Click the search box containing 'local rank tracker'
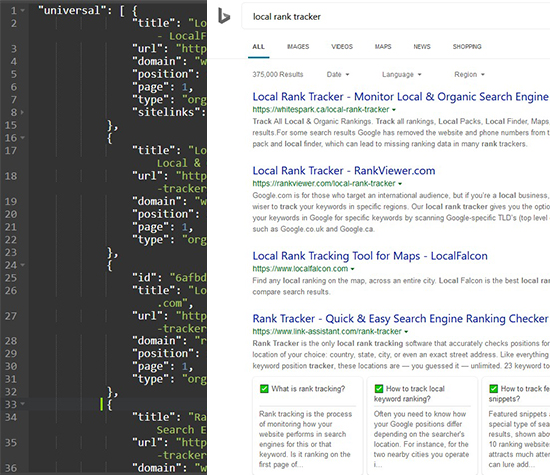Image resolution: width=550 pixels, height=475 pixels. [396, 16]
